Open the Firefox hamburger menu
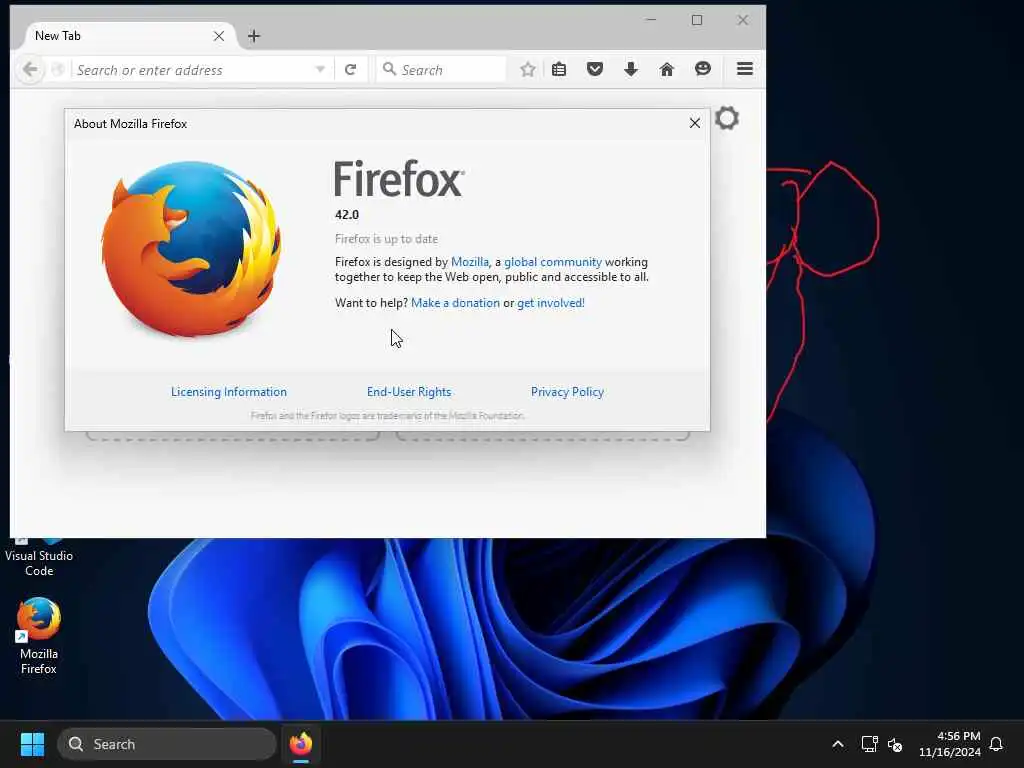Screen dimensions: 1024x768 745,69
